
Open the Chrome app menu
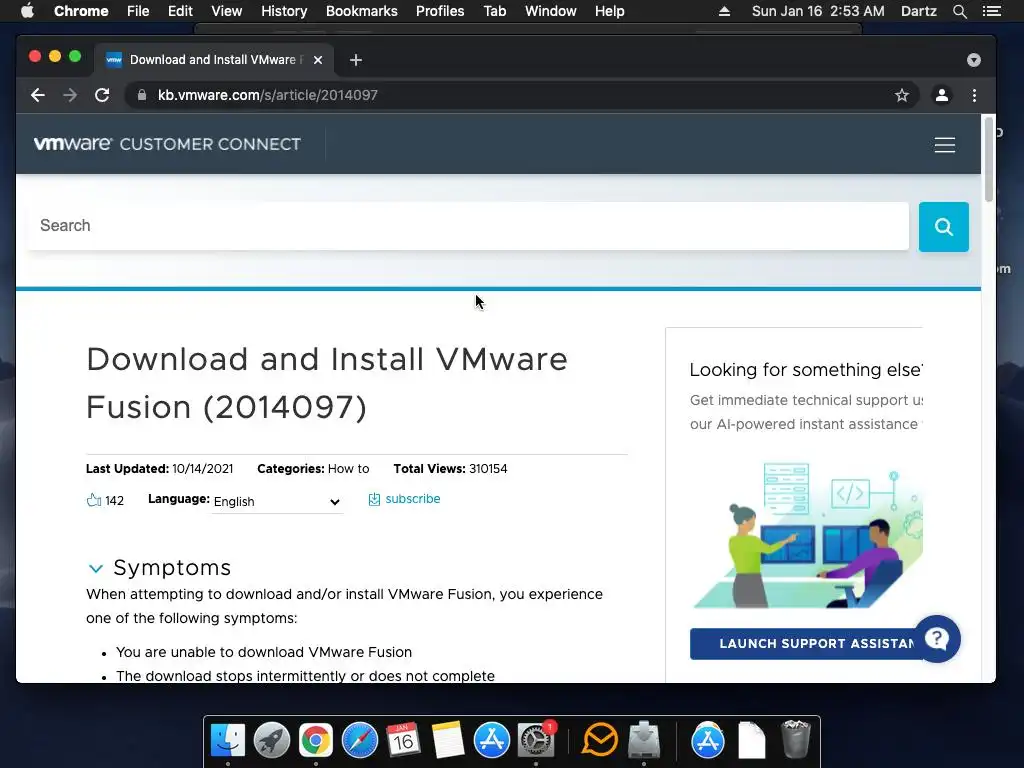tap(81, 11)
